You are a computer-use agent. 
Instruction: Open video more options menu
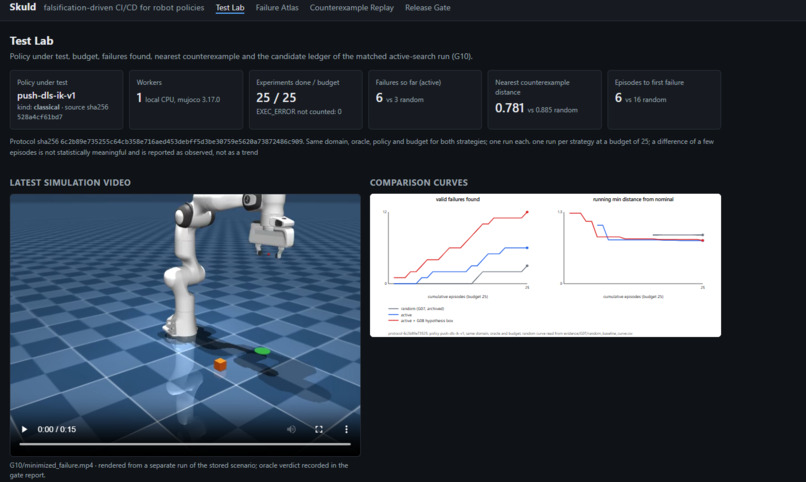point(346,429)
